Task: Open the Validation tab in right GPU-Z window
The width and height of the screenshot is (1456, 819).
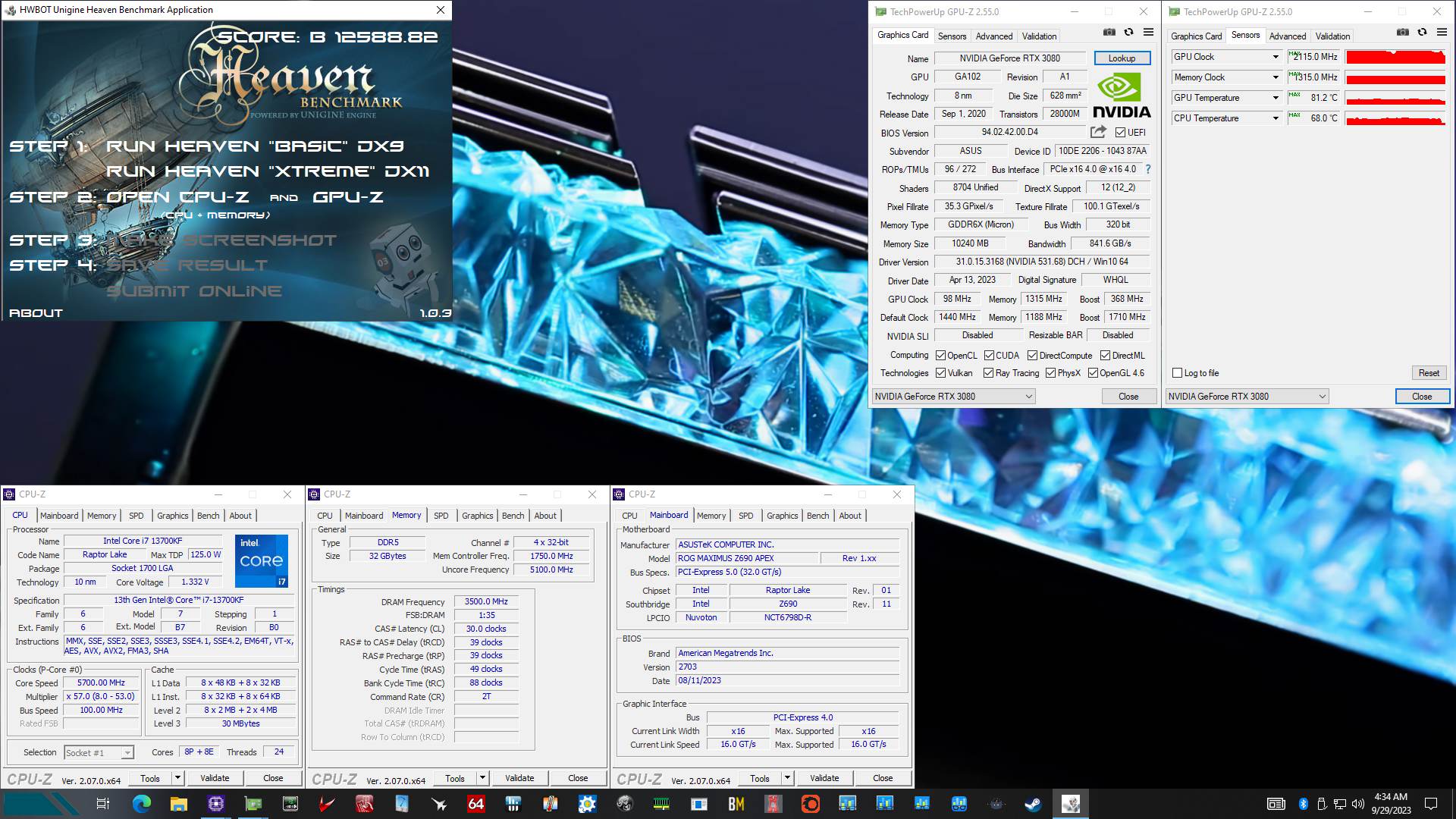Action: pos(1332,36)
